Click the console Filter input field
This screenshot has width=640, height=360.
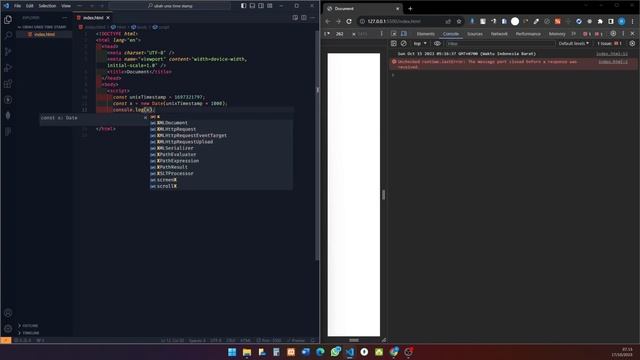[500, 43]
